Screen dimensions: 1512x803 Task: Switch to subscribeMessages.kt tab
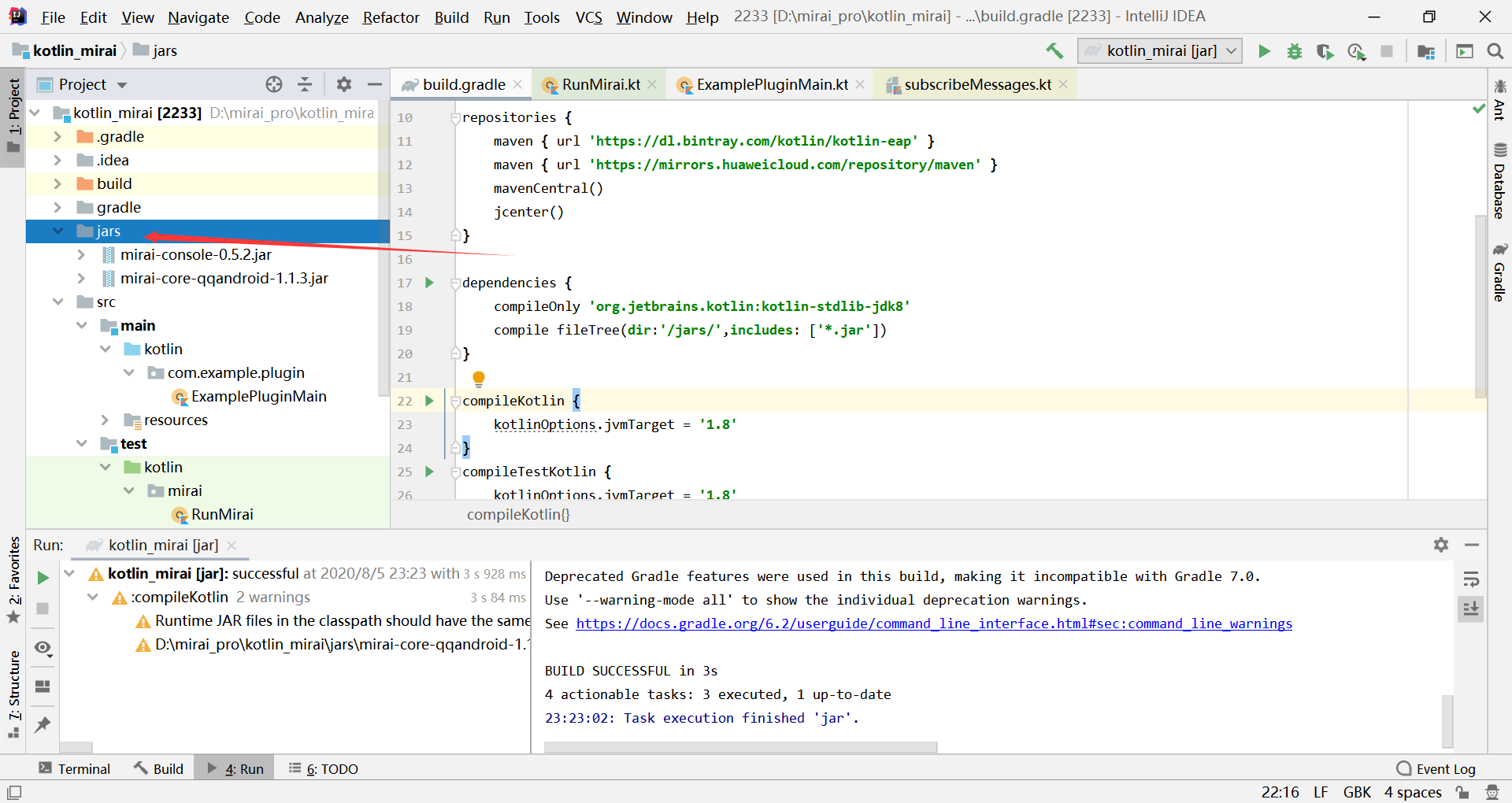pos(976,84)
